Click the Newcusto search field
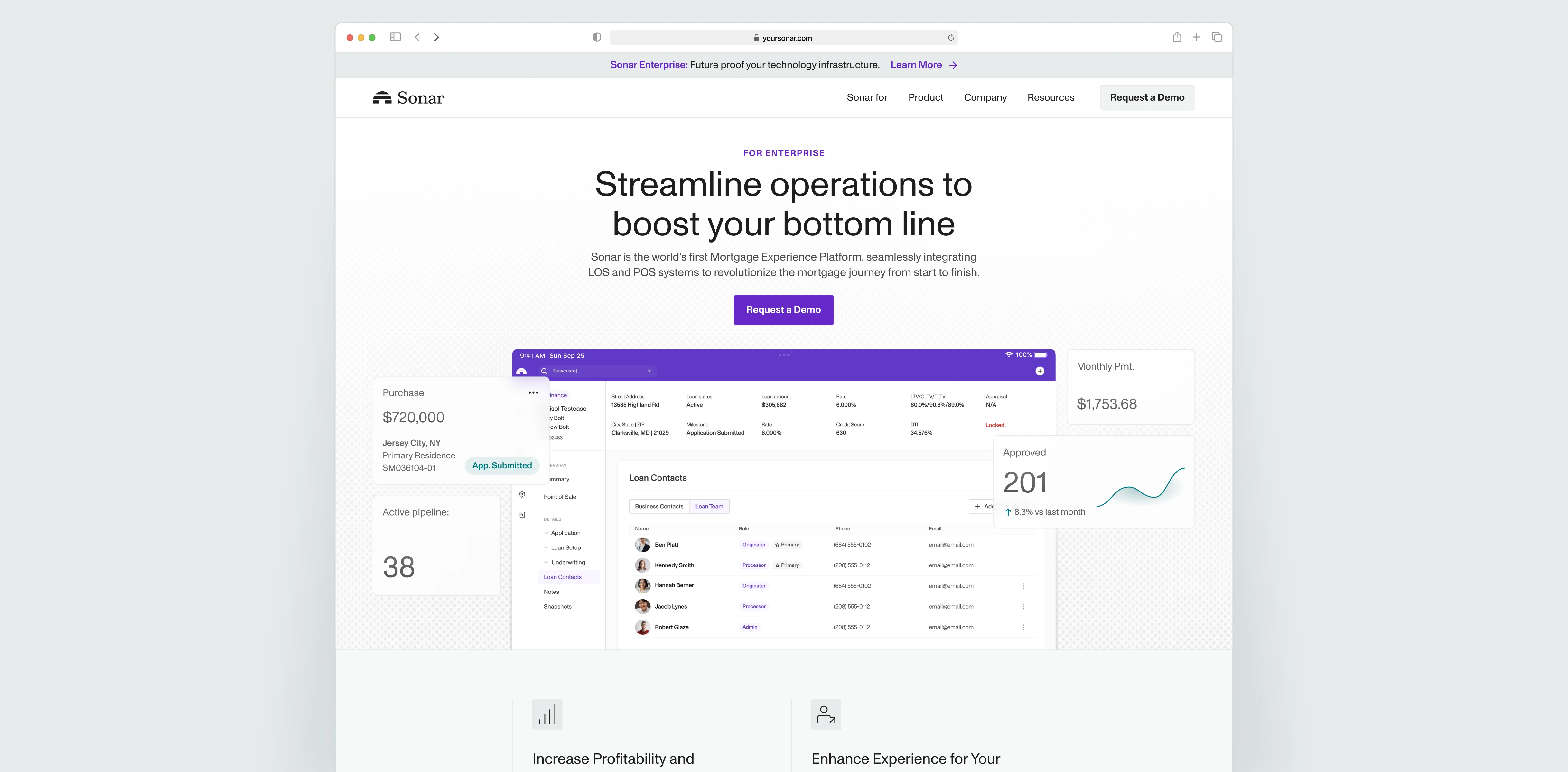Screen dimensions: 1568x772 coord(596,371)
